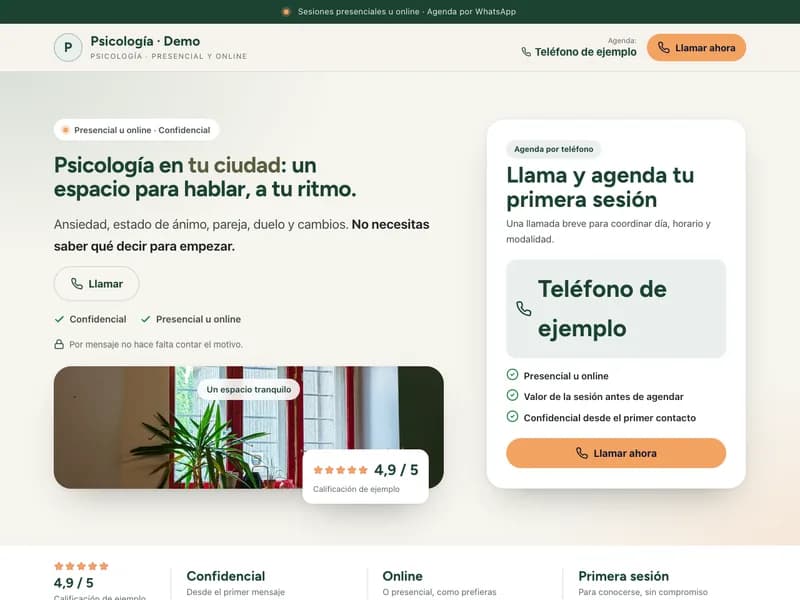This screenshot has width=800, height=600.
Task: Click the bottom Online feature heading
Action: click(403, 576)
